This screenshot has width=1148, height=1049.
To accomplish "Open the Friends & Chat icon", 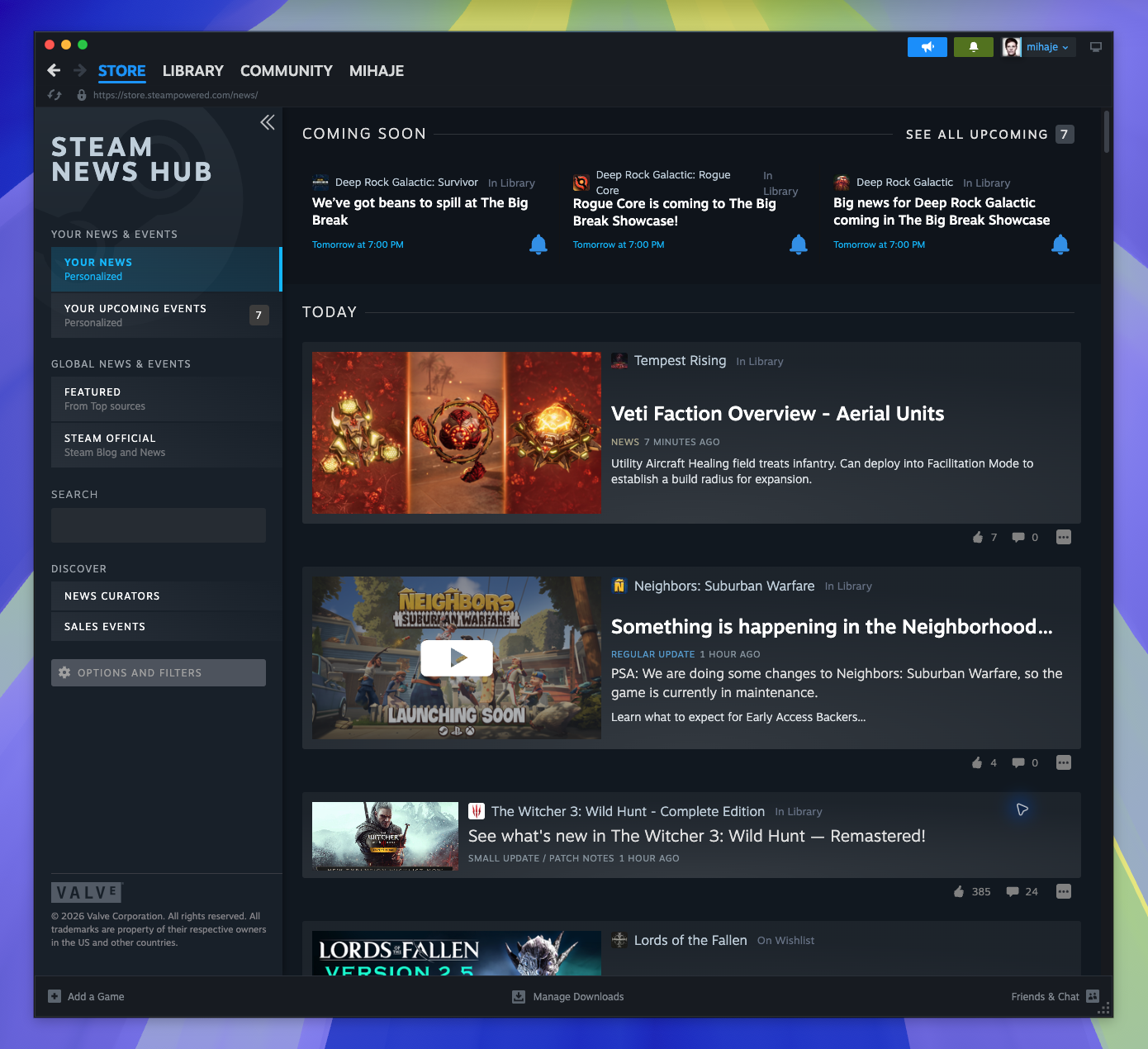I will coord(1093,996).
